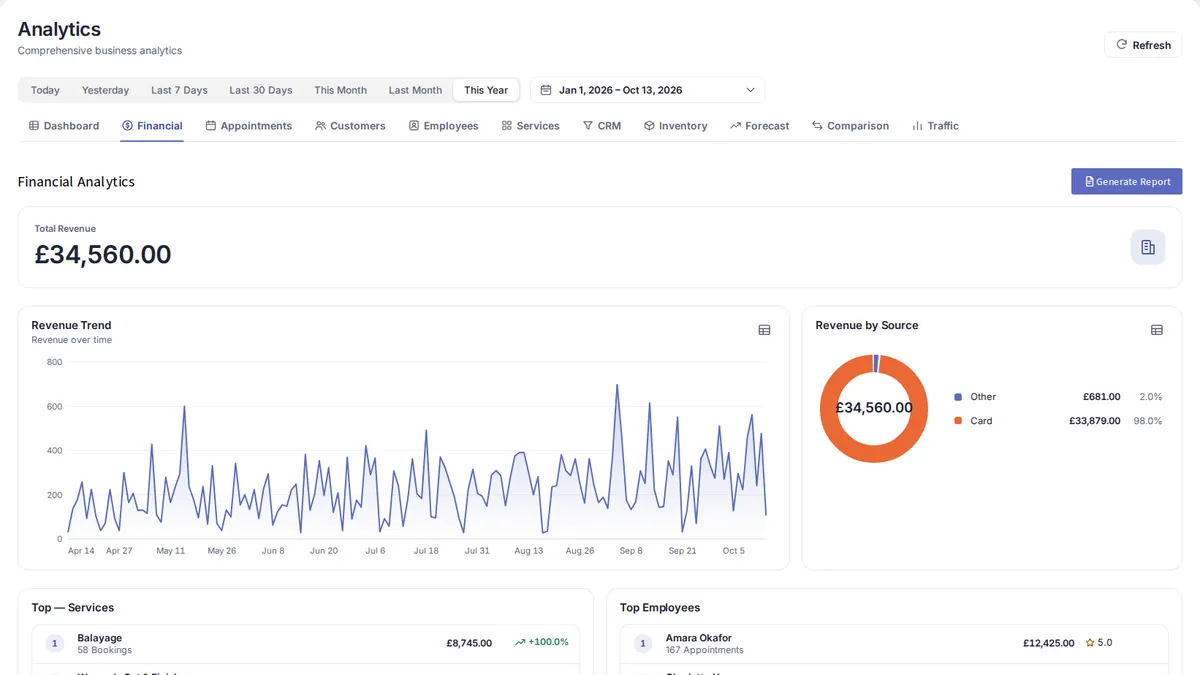
Task: Click the rank 1 badge beside Balayage
Action: [54, 643]
